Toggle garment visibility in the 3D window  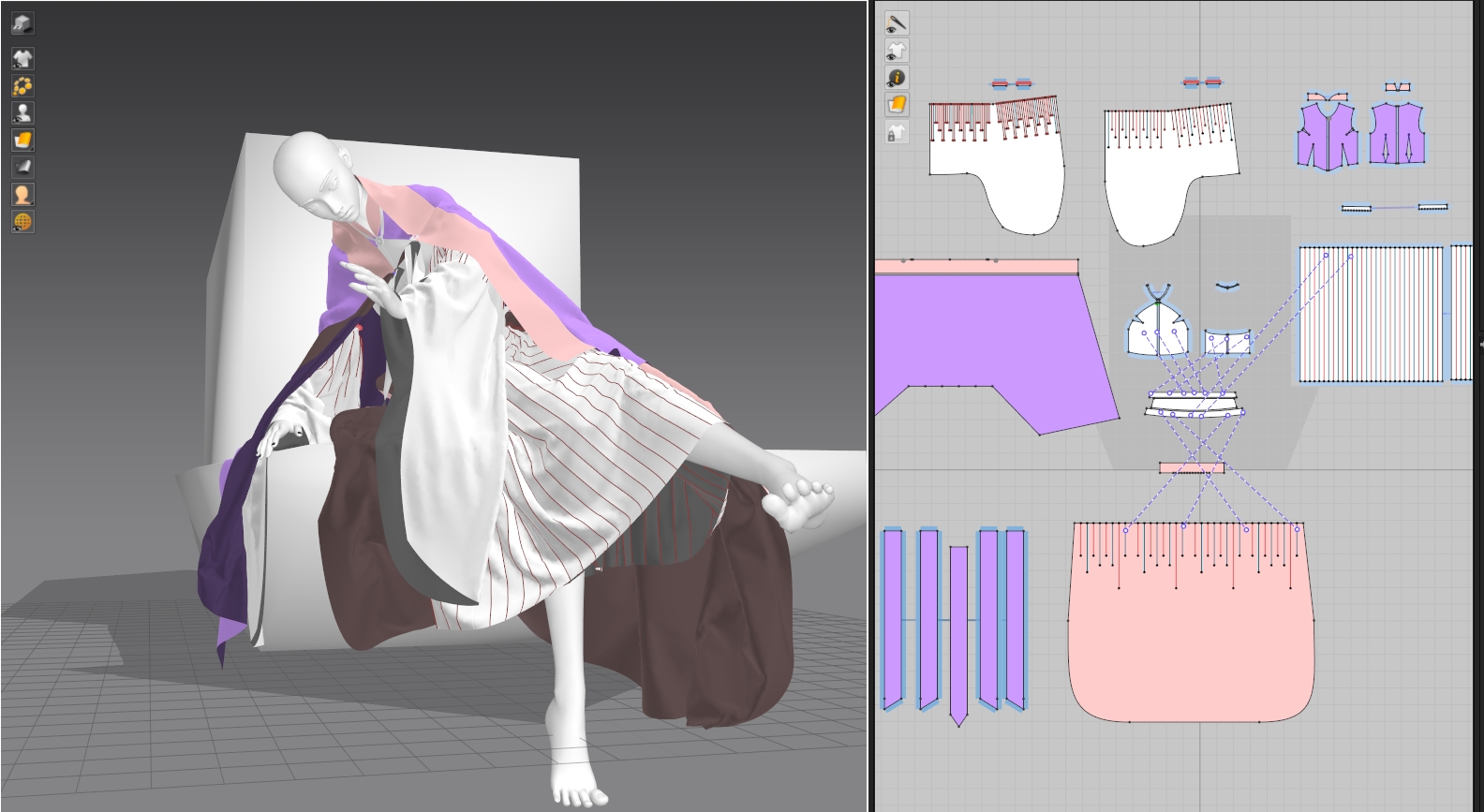tap(22, 59)
